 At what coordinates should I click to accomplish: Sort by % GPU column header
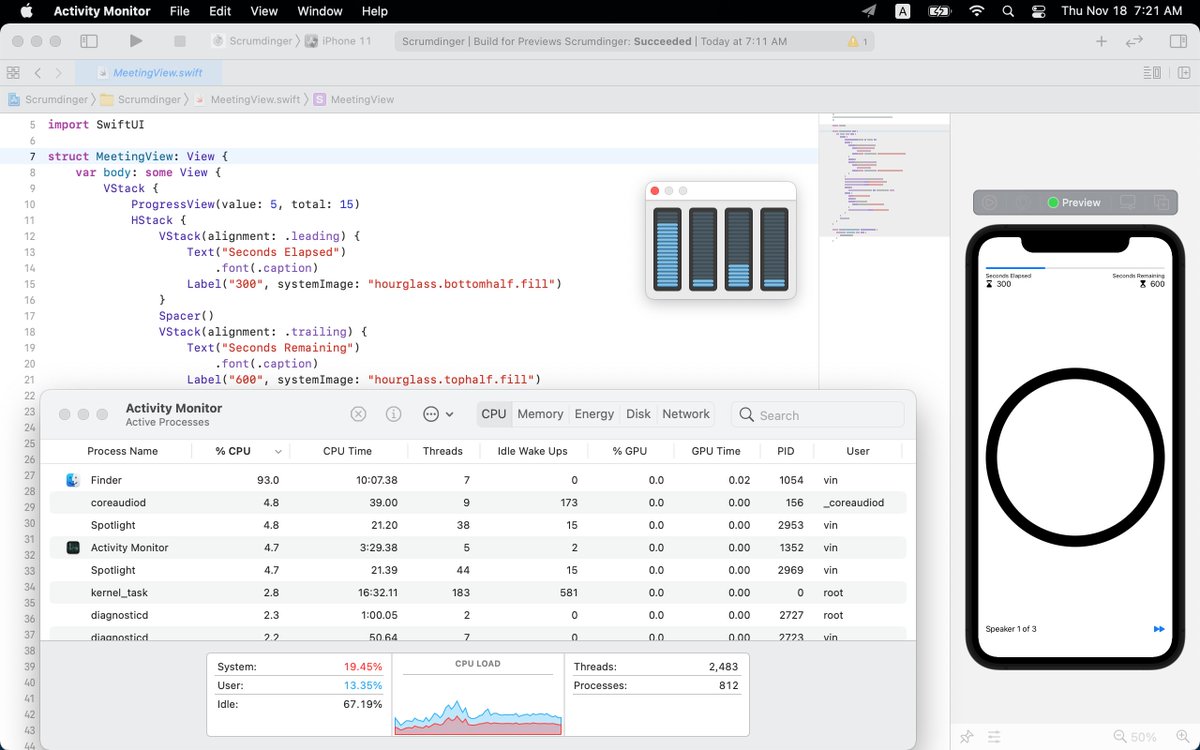(x=629, y=451)
